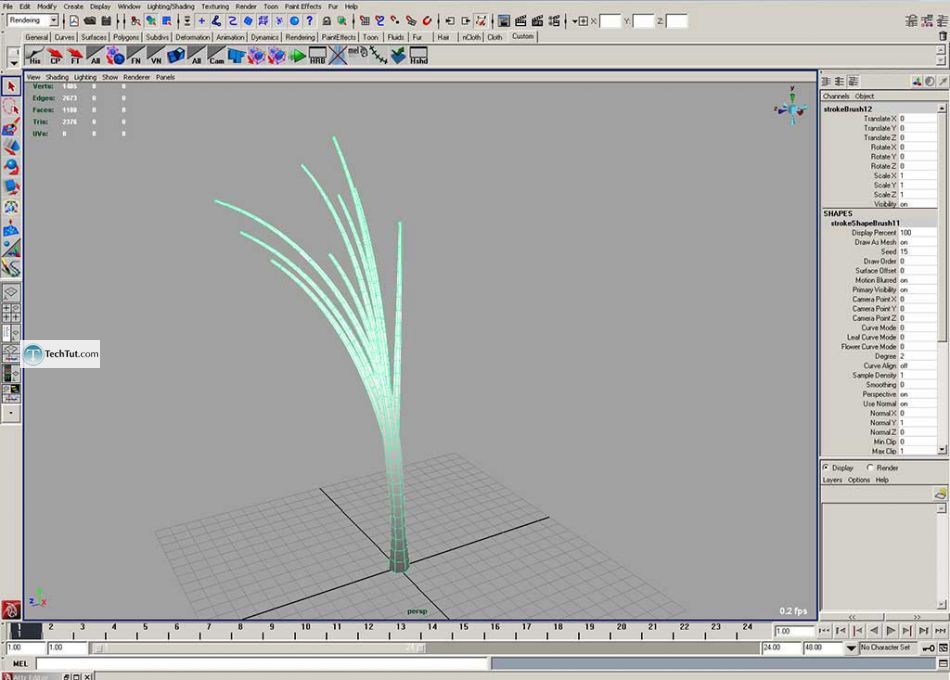Click the open scene folder icon
Screen dimensions: 950x680
click(90, 21)
